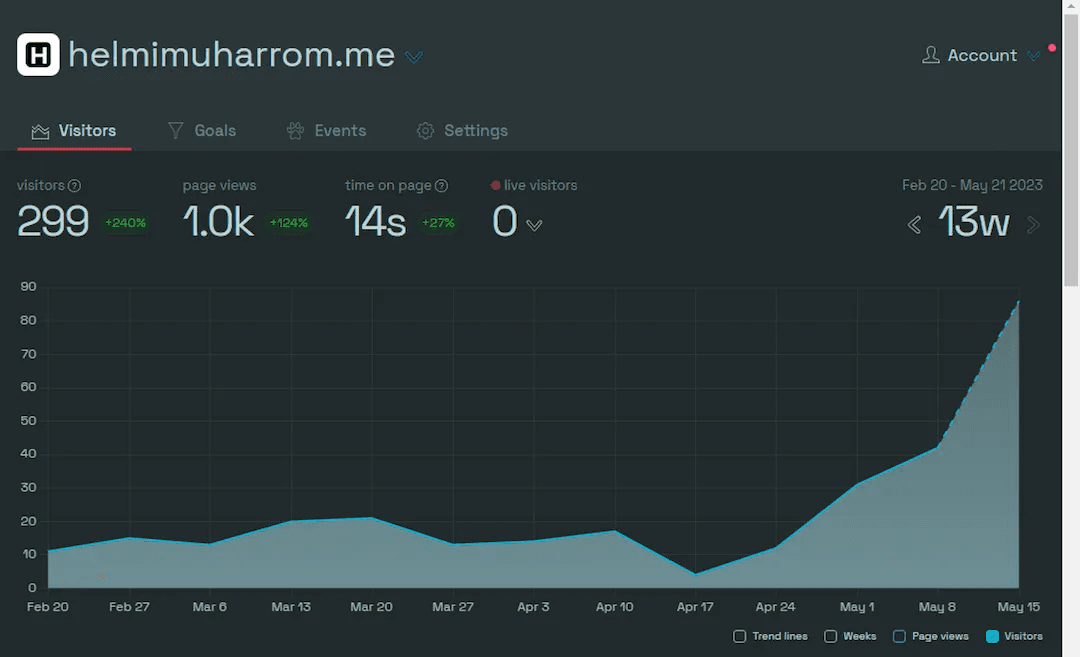1080x657 pixels.
Task: Go to the next 13w period
Action: [x=1032, y=225]
